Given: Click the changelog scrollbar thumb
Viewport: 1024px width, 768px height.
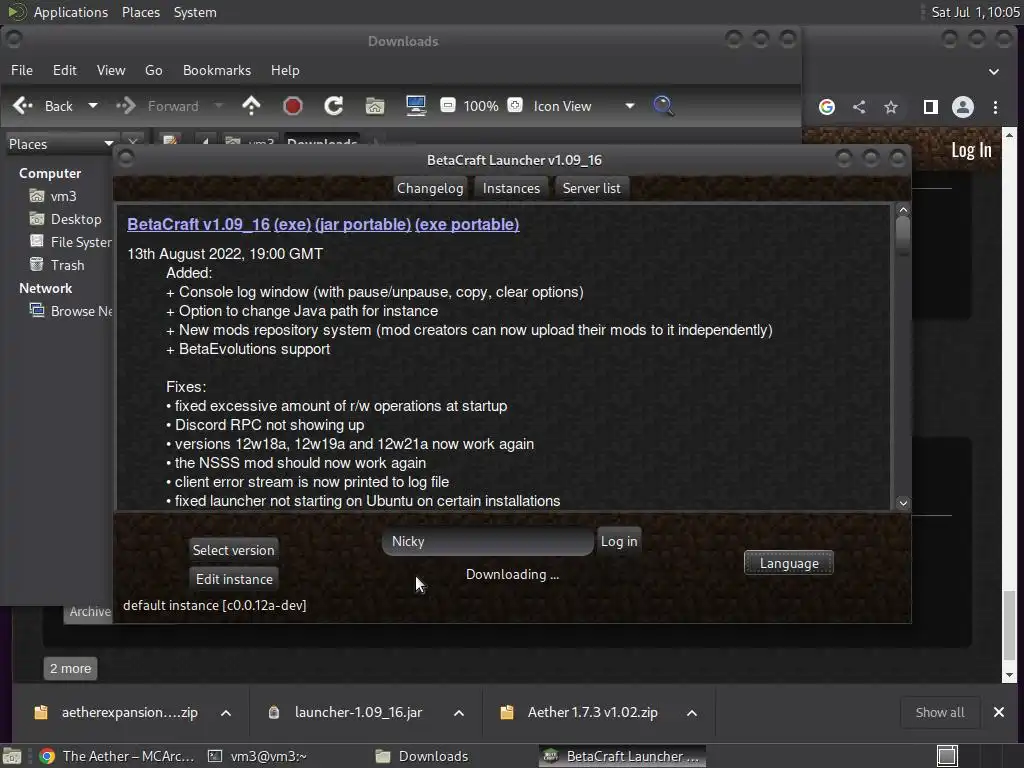Looking at the screenshot, I should pos(903,234).
